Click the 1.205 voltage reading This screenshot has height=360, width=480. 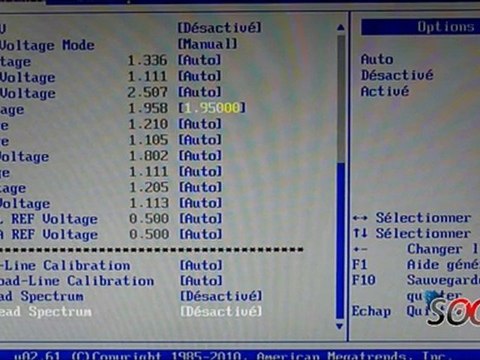[149, 187]
